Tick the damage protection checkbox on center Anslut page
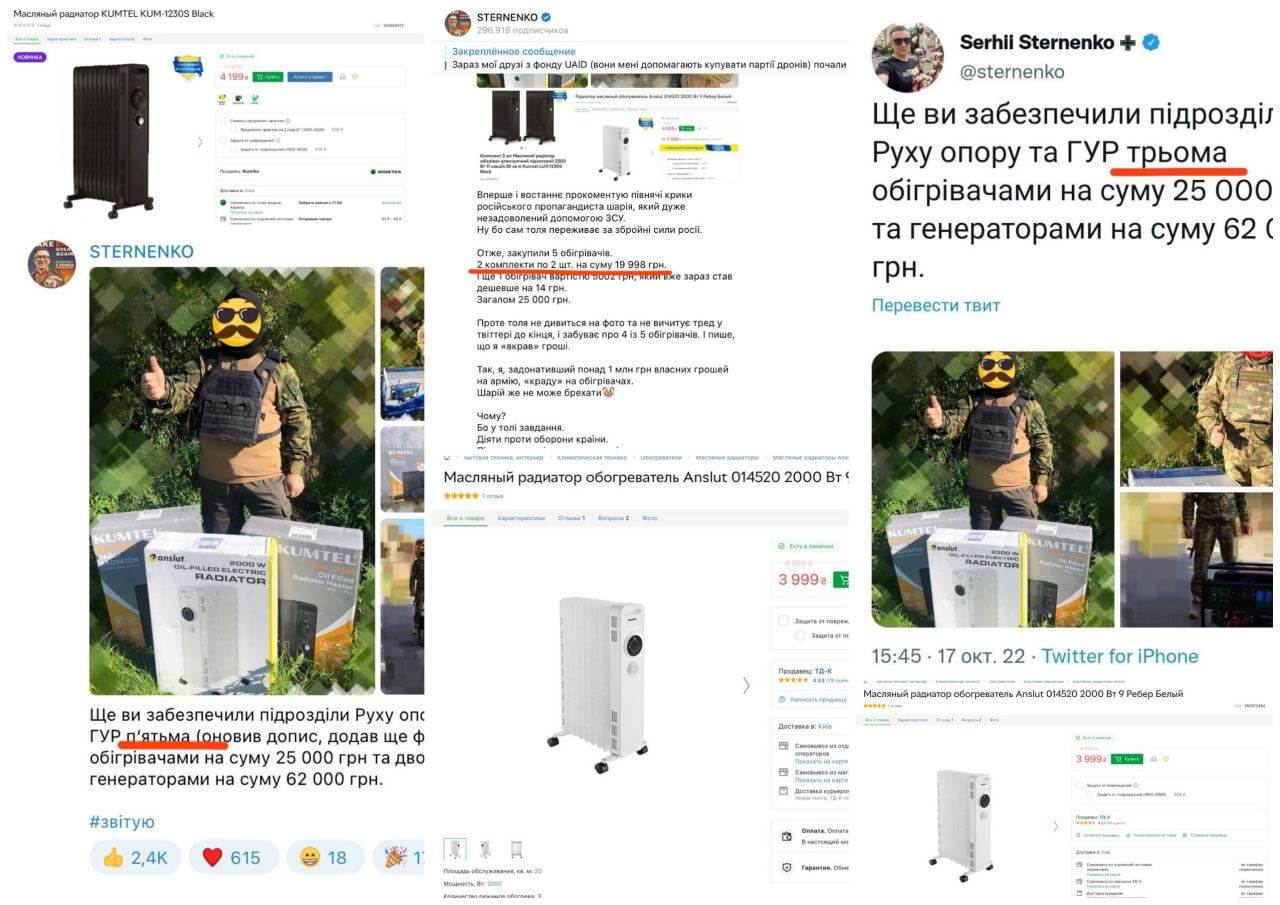 click(x=784, y=620)
